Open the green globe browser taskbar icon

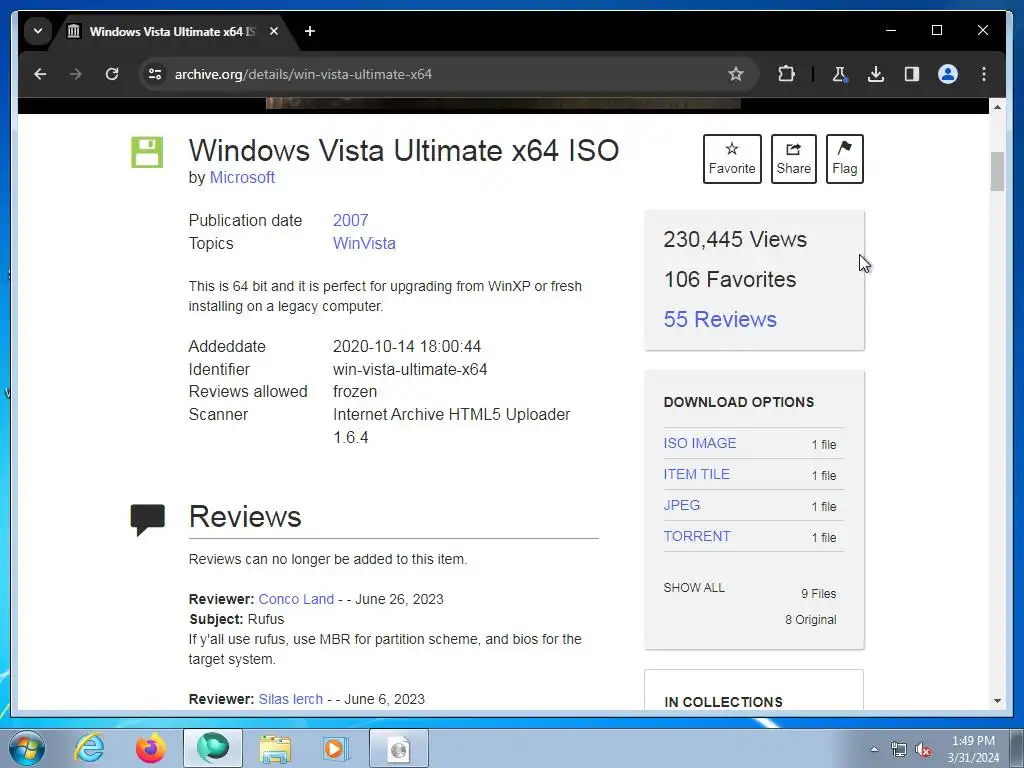pos(213,748)
